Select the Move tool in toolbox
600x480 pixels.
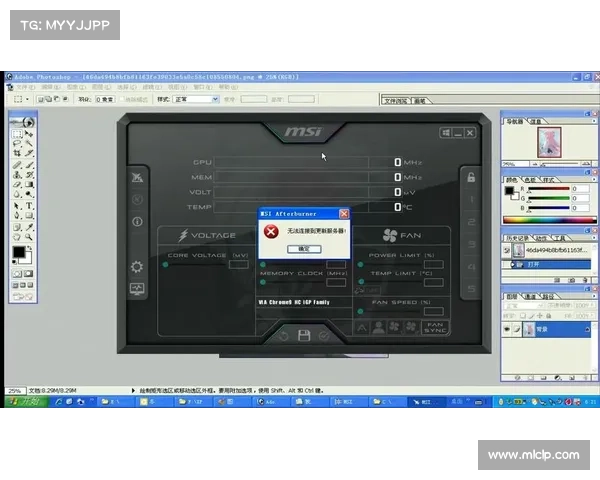pyautogui.click(x=29, y=134)
